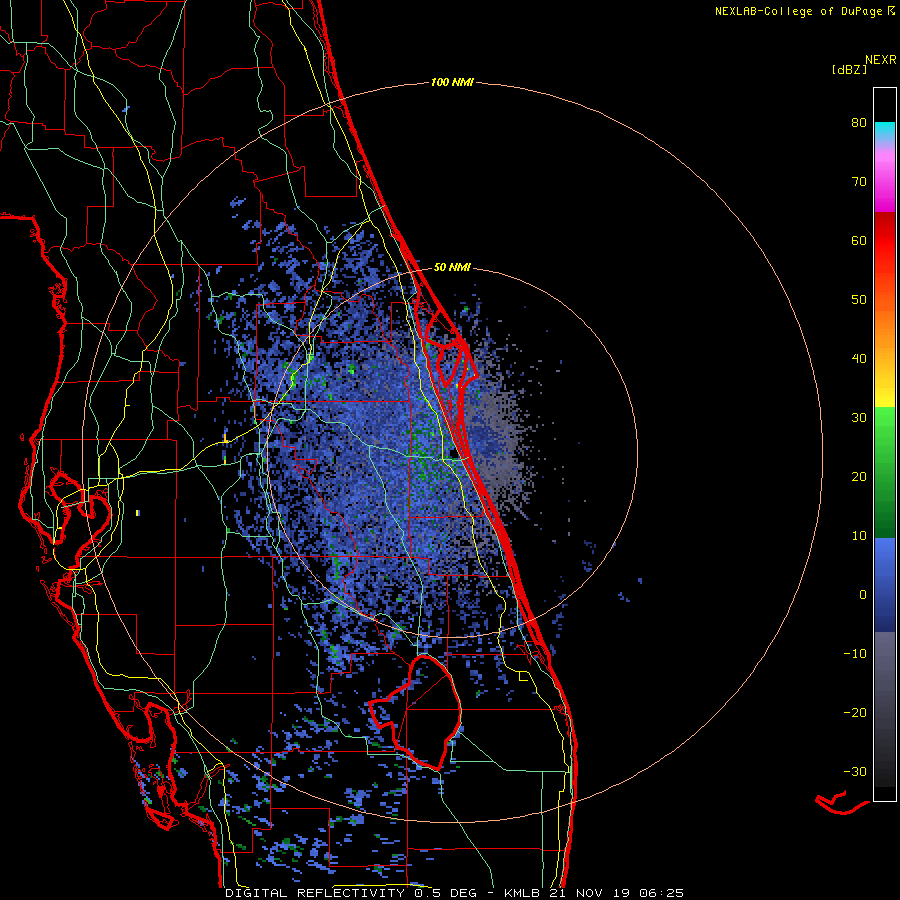This screenshot has height=900, width=900.
Task: Click the NEXR label above the color scale
Action: tap(880, 60)
